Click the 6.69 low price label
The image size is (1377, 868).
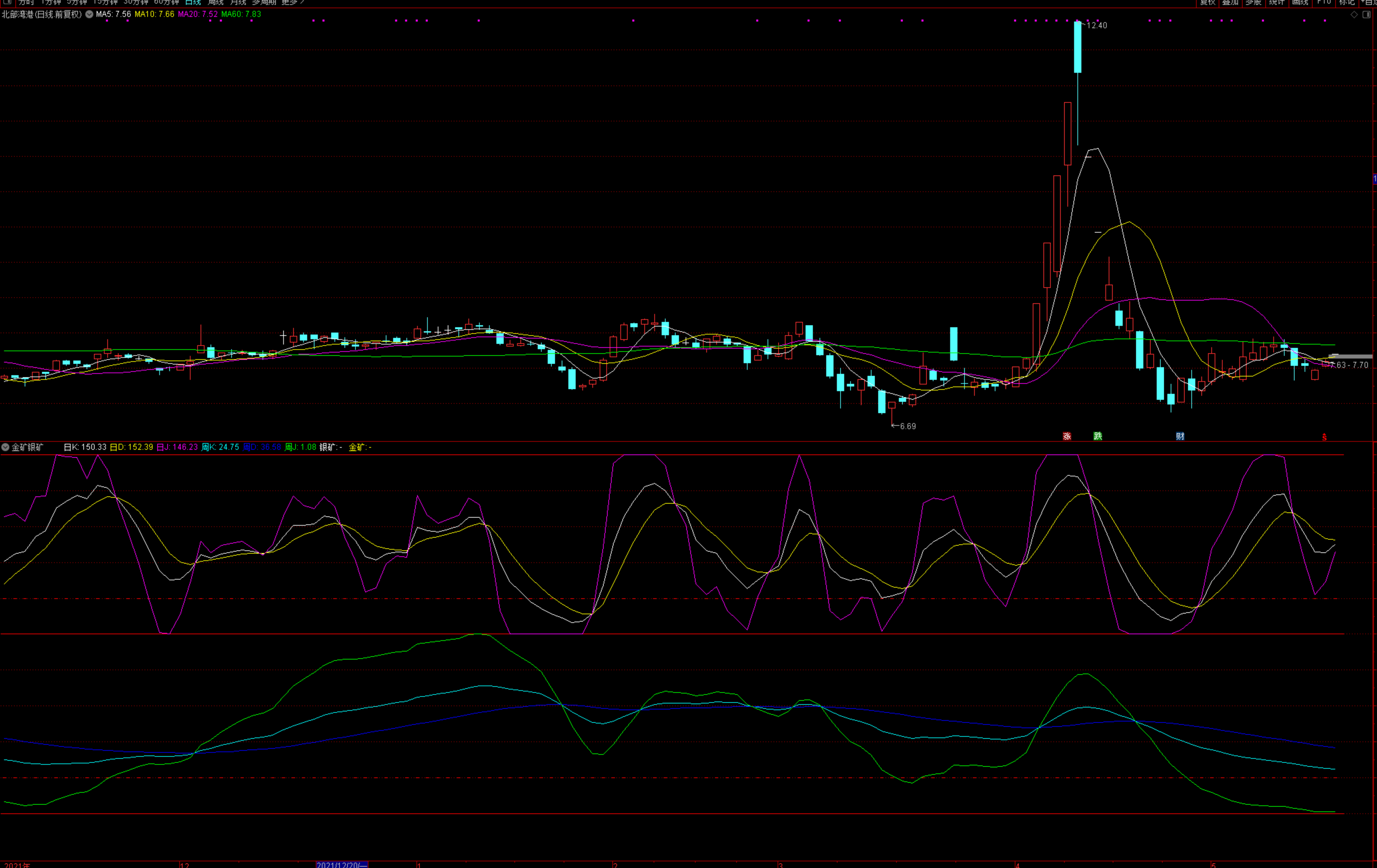point(907,426)
